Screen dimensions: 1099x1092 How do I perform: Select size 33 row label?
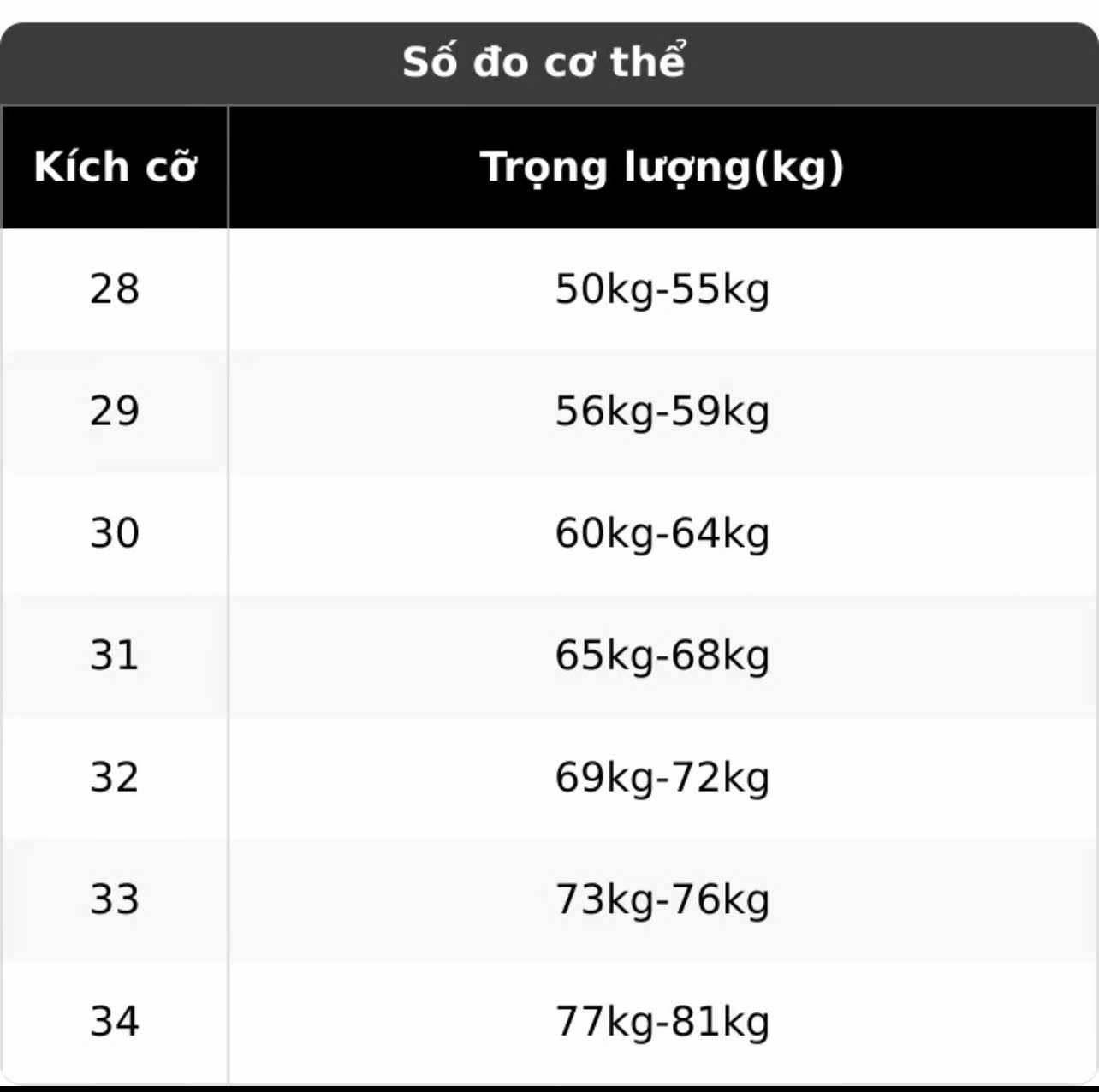pyautogui.click(x=115, y=899)
